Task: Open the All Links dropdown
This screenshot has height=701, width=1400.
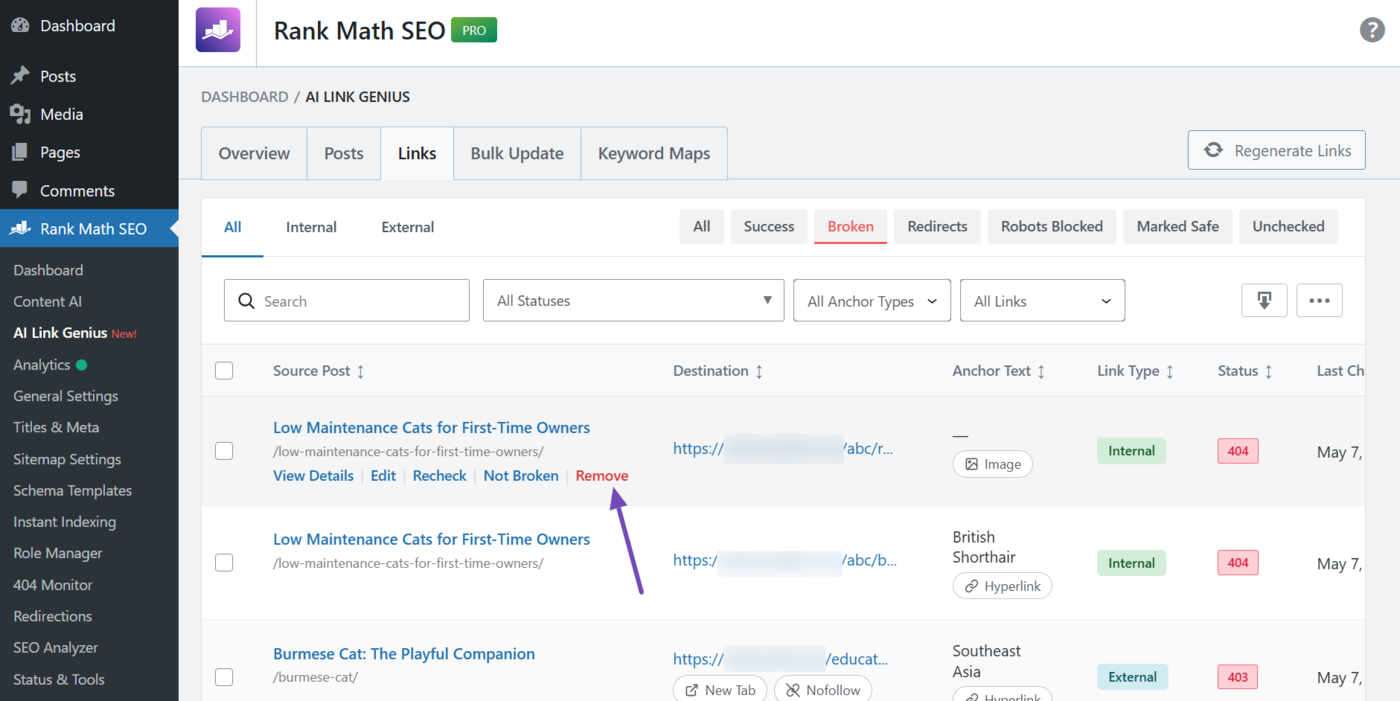Action: (x=1042, y=300)
